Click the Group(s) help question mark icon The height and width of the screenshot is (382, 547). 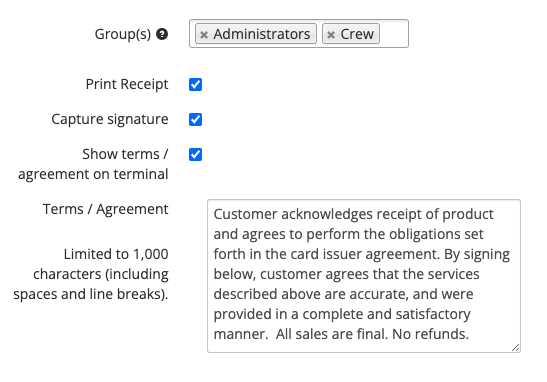[162, 34]
